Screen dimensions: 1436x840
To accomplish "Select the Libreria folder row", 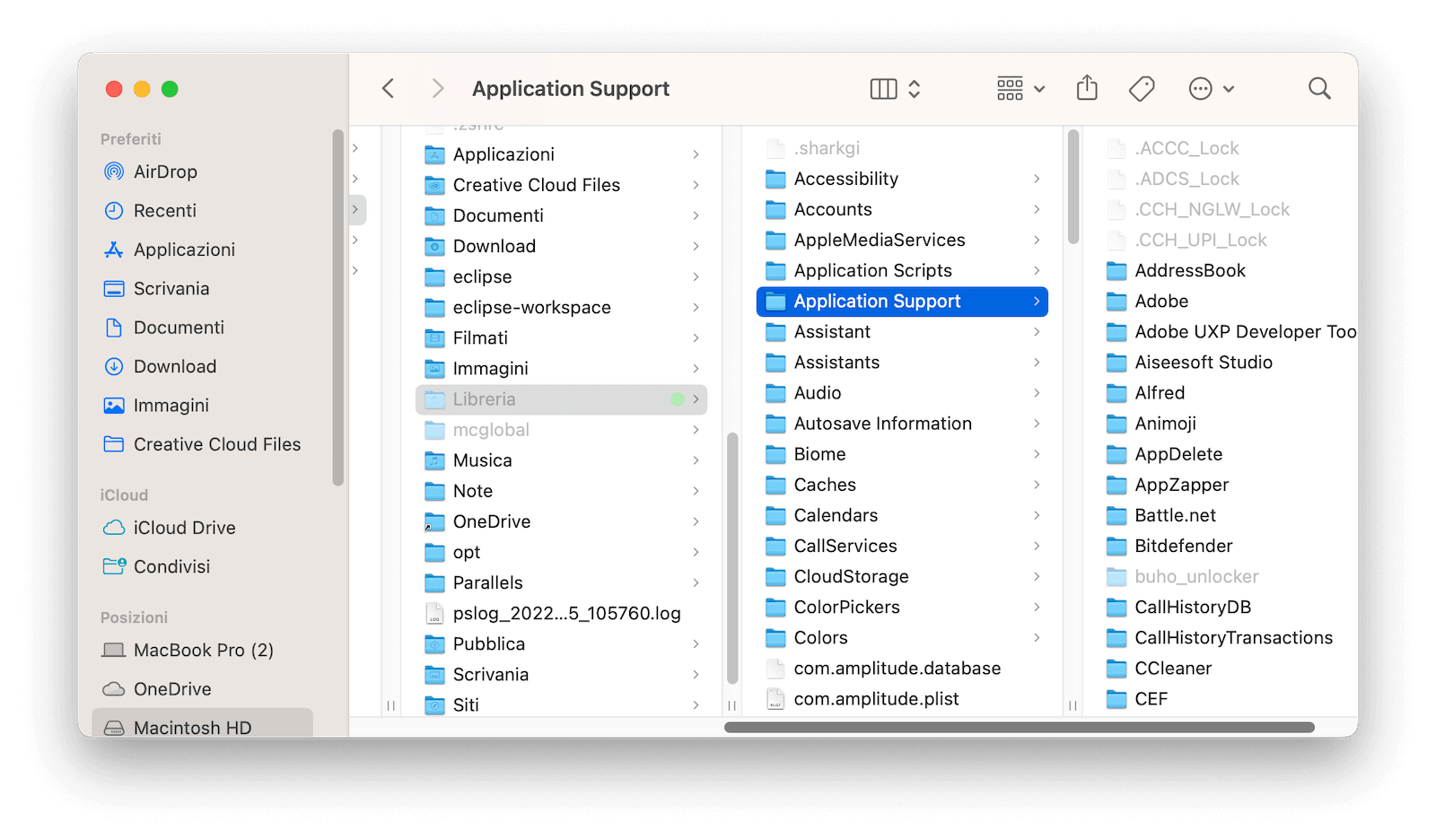I will (561, 399).
